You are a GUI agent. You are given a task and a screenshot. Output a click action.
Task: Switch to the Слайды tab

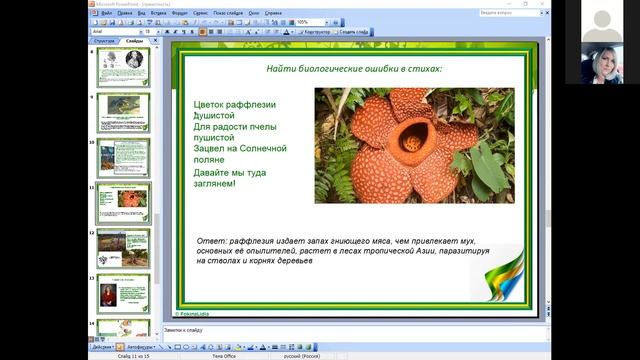[134, 41]
